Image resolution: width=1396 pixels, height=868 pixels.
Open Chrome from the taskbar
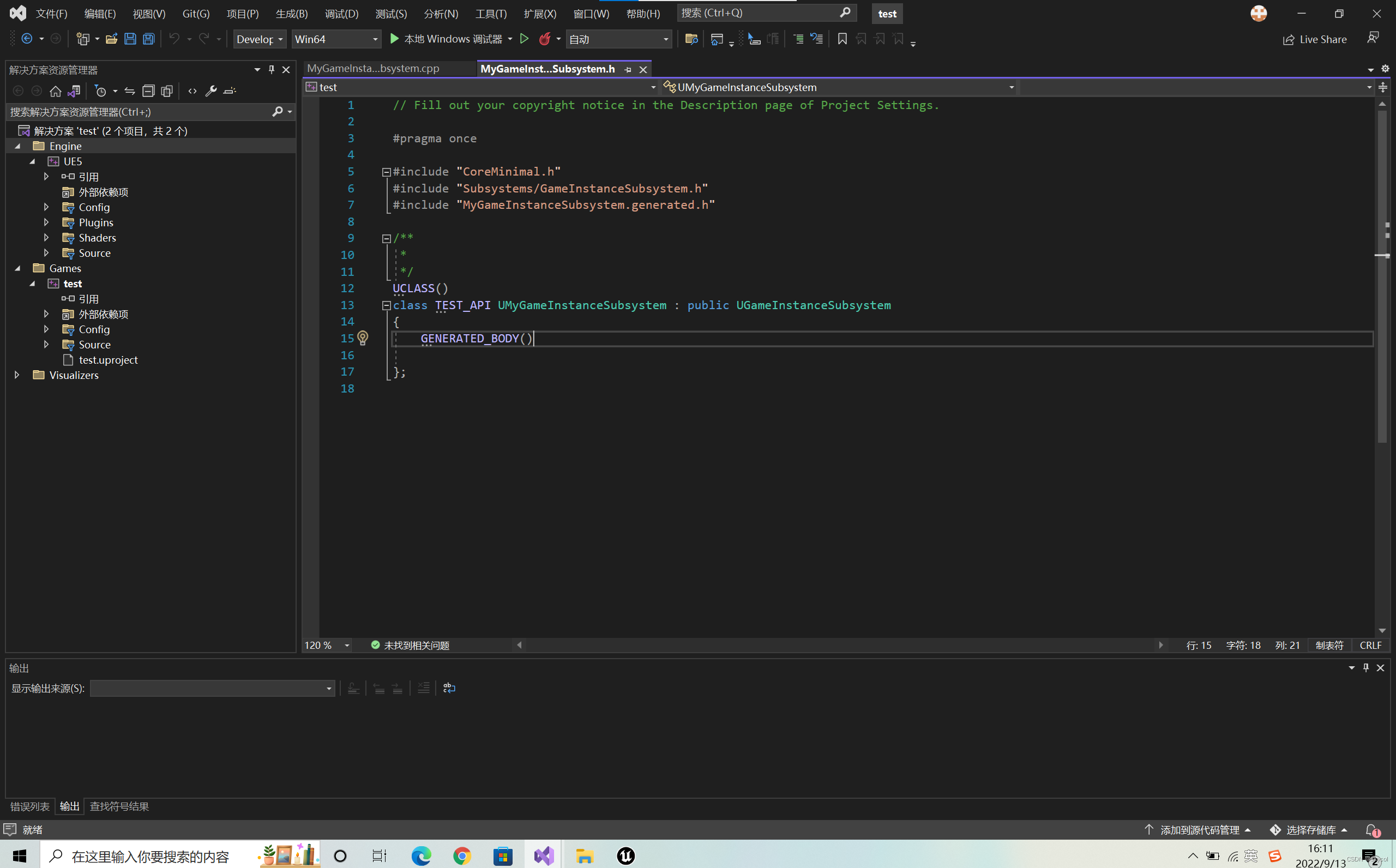(461, 856)
